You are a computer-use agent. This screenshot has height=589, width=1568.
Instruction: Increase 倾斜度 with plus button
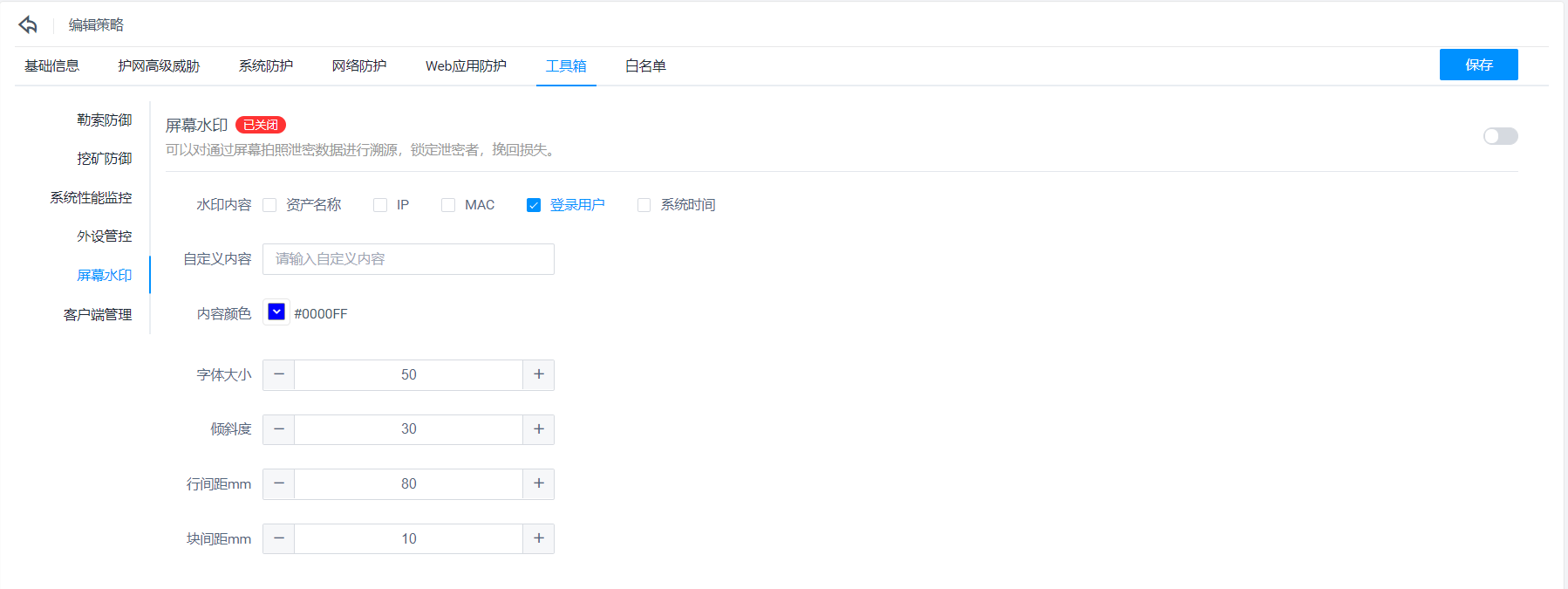pyautogui.click(x=539, y=429)
